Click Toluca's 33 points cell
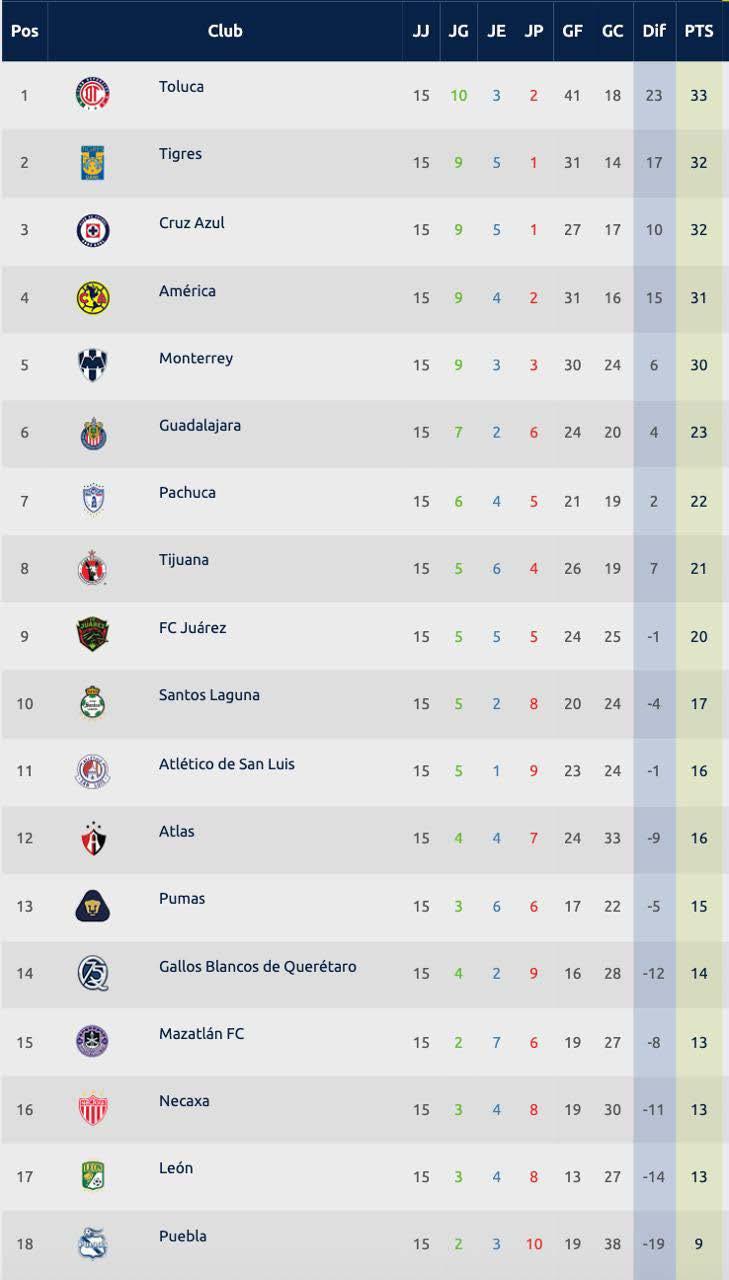This screenshot has height=1280, width=729. (x=699, y=96)
